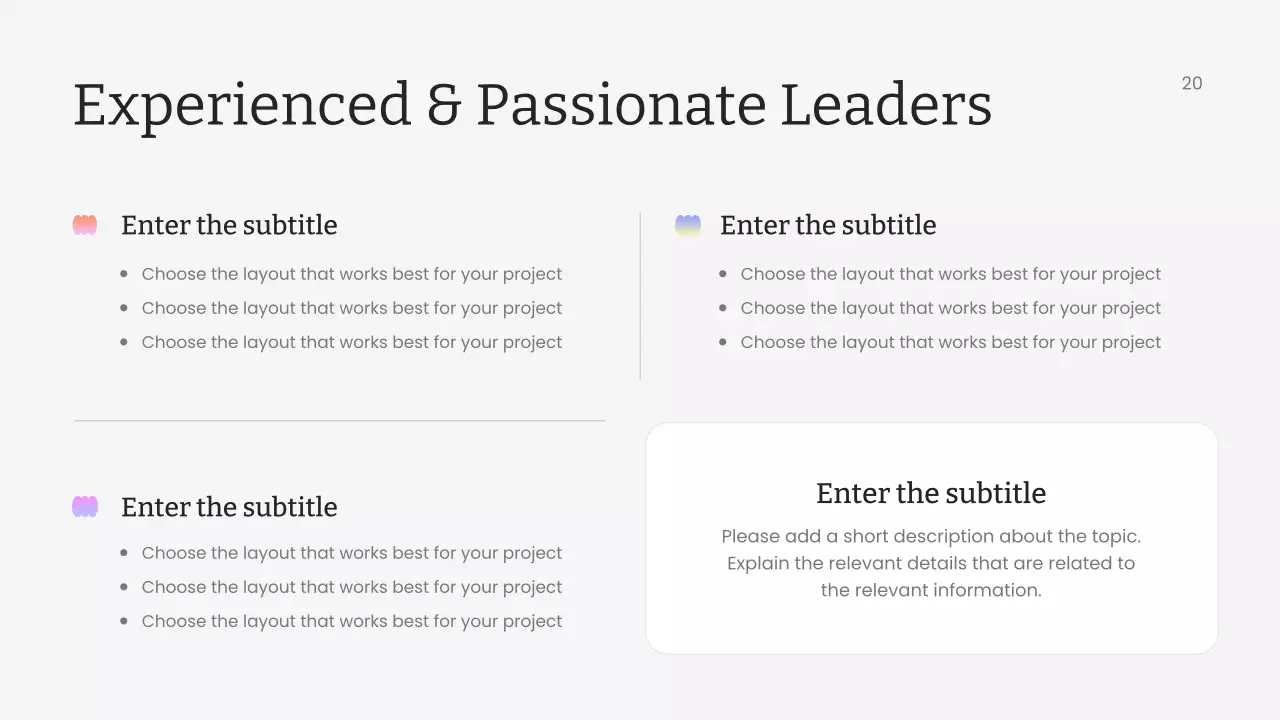Click slide number 20
1280x720 pixels.
(1192, 84)
